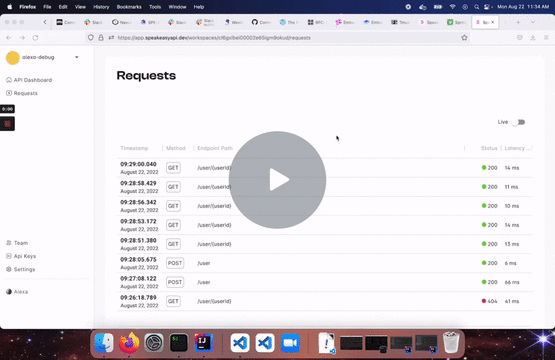Click POST badge in 09:27:08.122 row

pyautogui.click(x=175, y=282)
